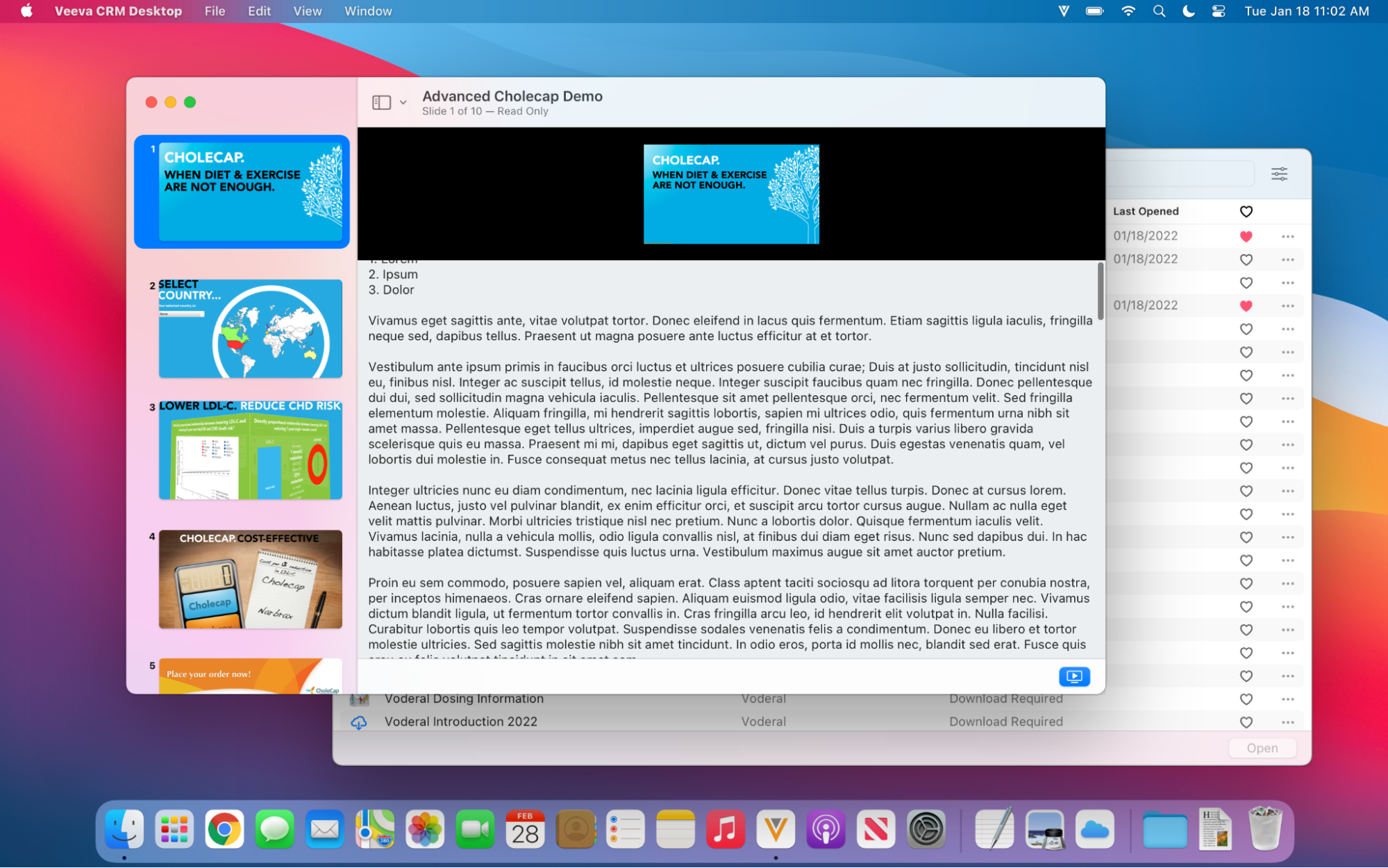Select slide 4 Cholecap Cost-Effective thumbnail

[x=250, y=580]
